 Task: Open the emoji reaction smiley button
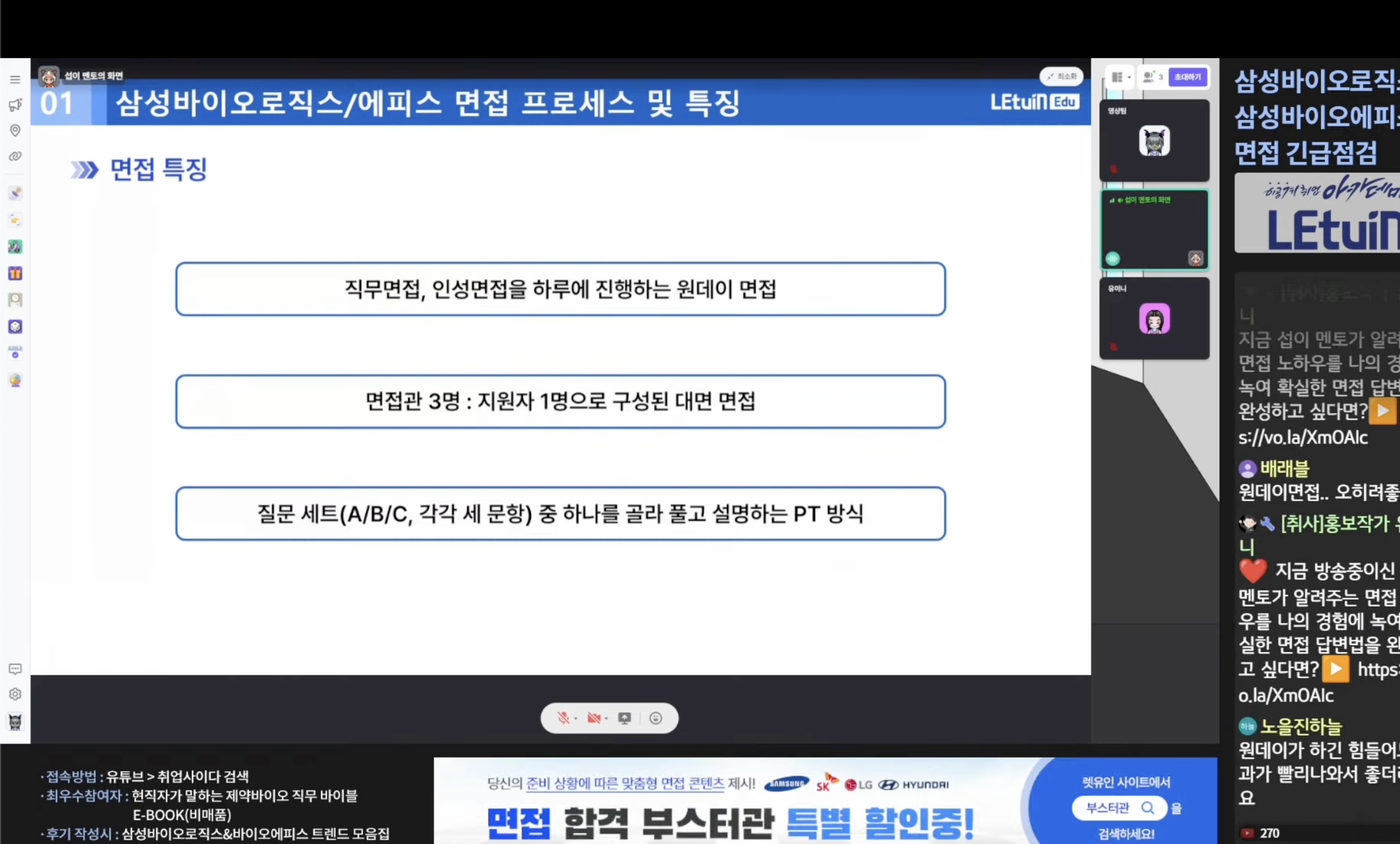point(655,718)
